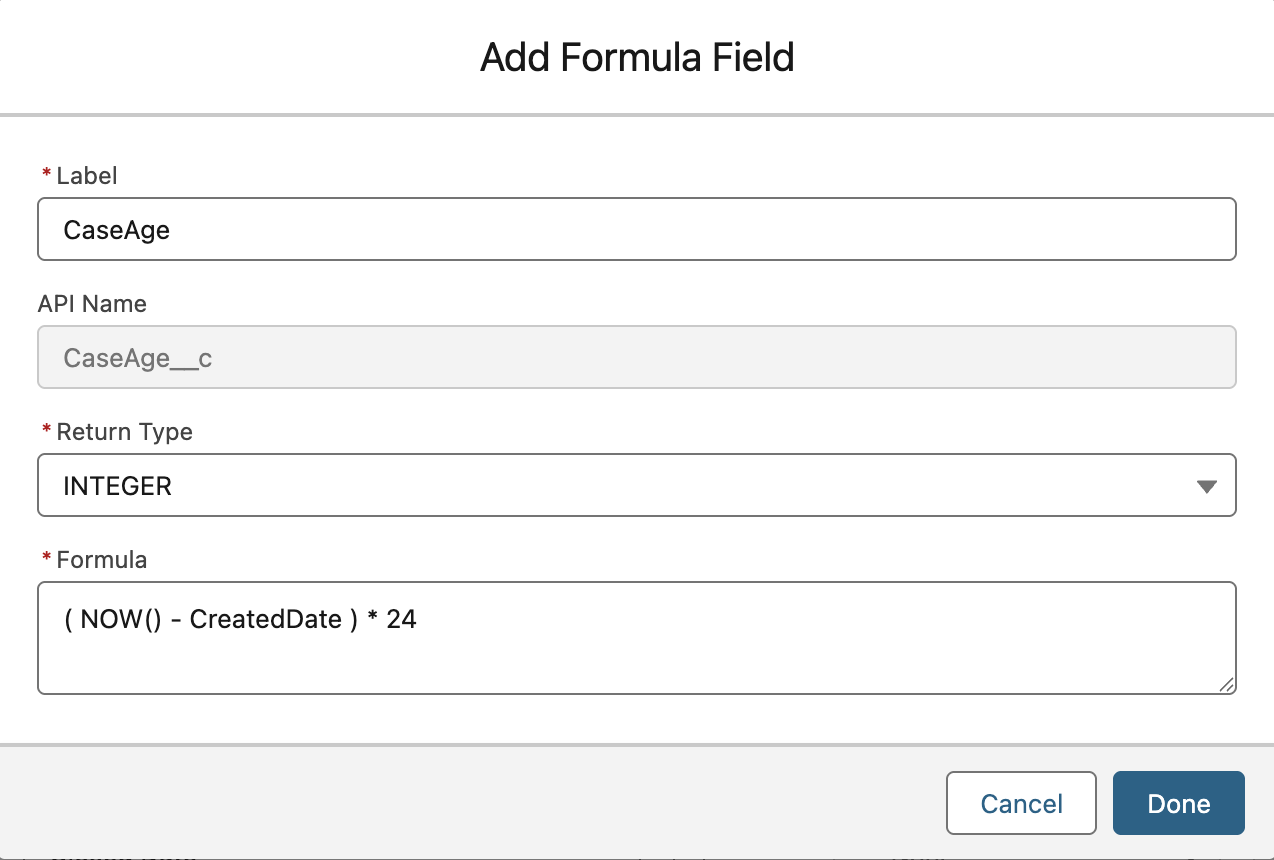Place cursor on CreatedDate in the formula
The image size is (1274, 860).
click(265, 620)
